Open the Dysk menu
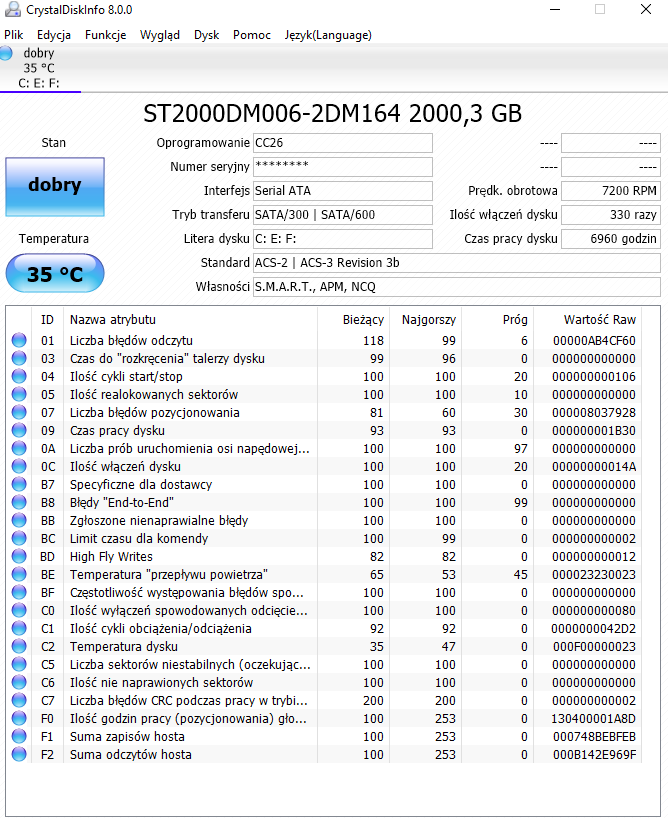Viewport: 668px width, 818px height. click(x=206, y=35)
